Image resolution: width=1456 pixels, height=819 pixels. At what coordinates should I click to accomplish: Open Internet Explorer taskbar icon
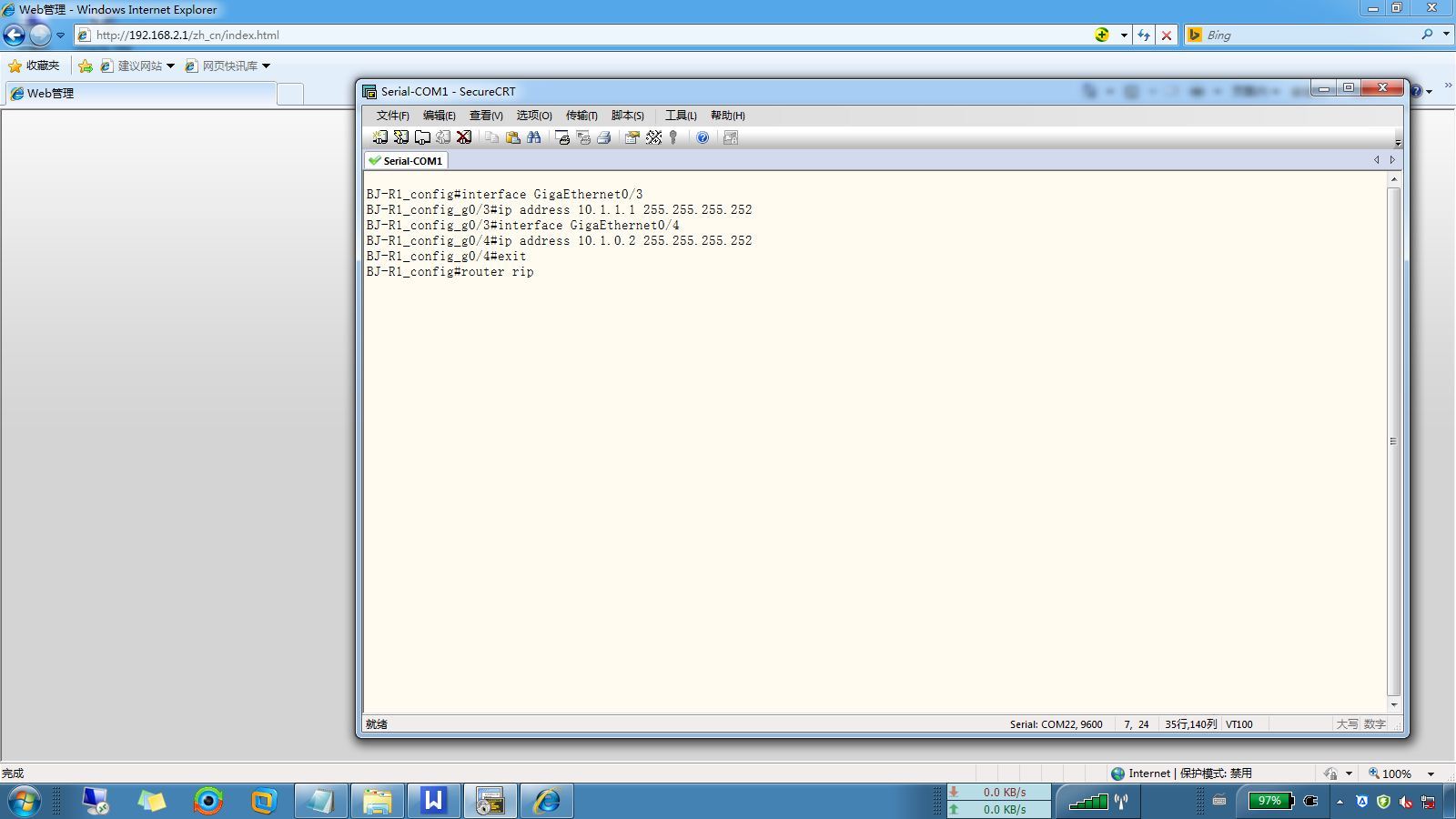546,801
